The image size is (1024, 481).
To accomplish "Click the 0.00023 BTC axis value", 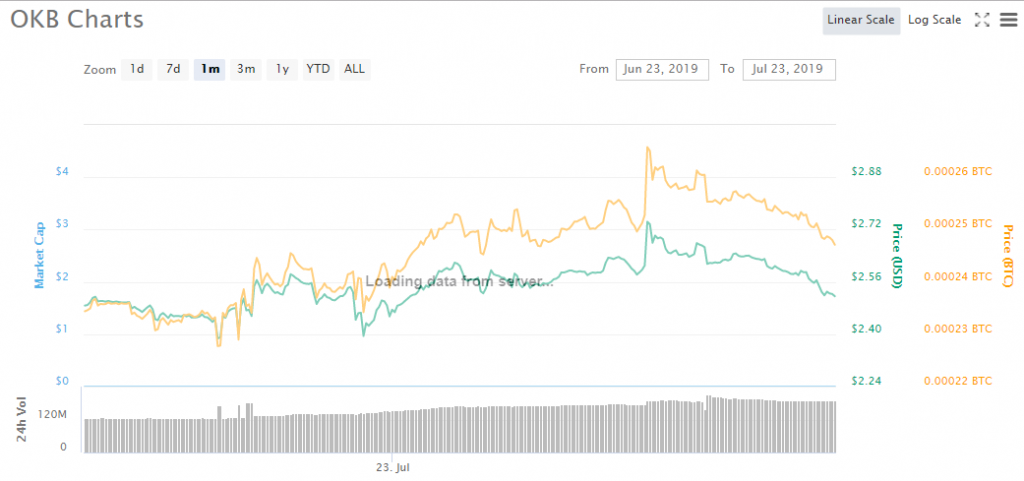I will pos(957,329).
